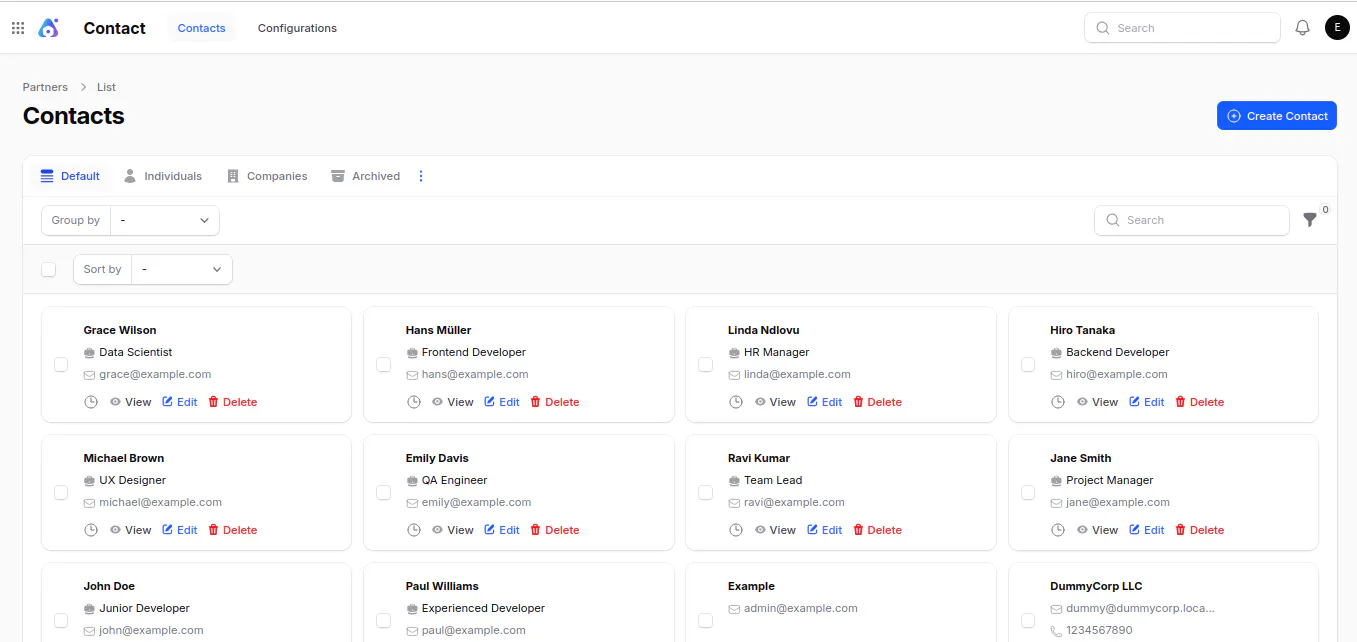Viewport: 1357px width, 642px height.
Task: Delete Ravi Kumar's contact
Action: (x=877, y=530)
